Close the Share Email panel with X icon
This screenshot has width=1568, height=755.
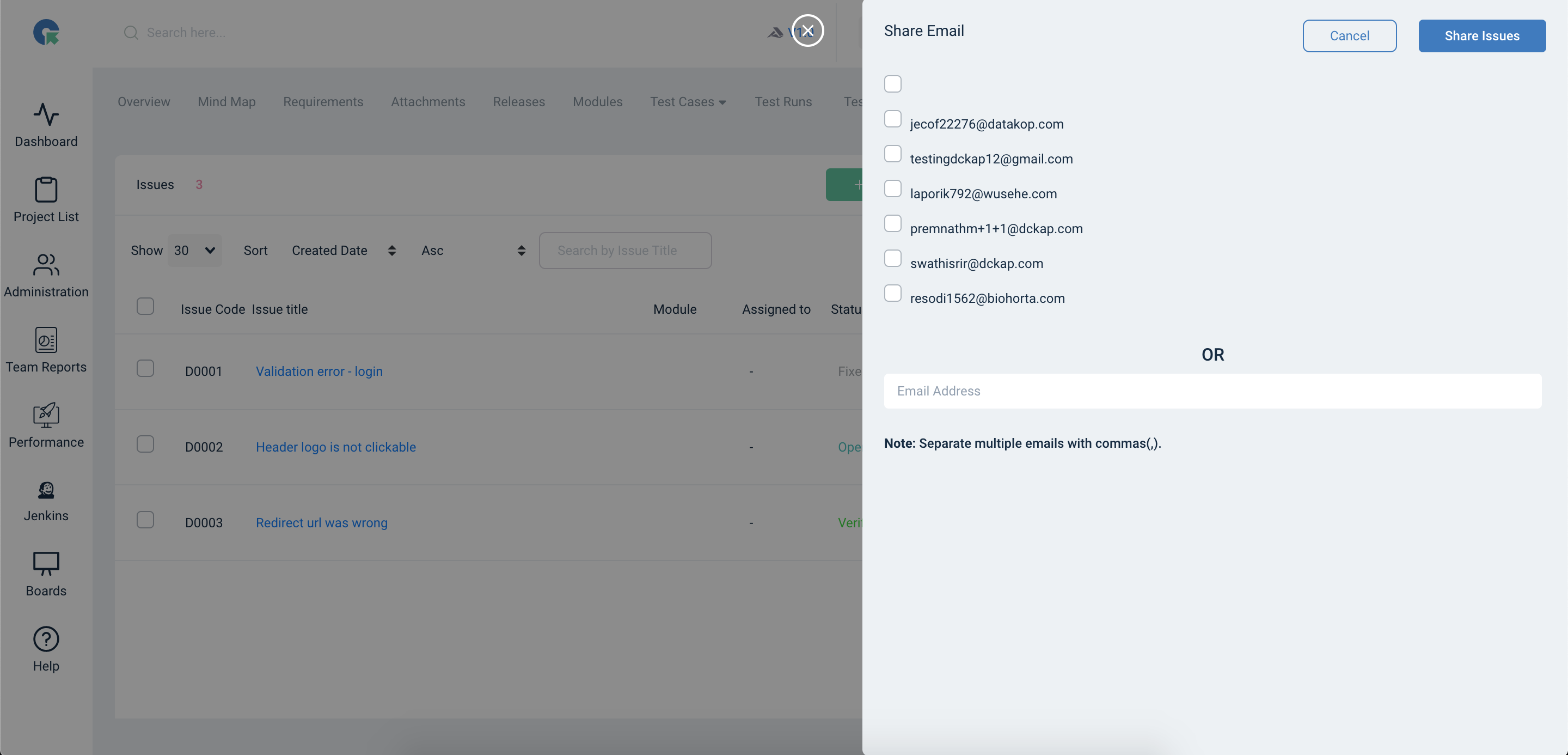(x=808, y=31)
